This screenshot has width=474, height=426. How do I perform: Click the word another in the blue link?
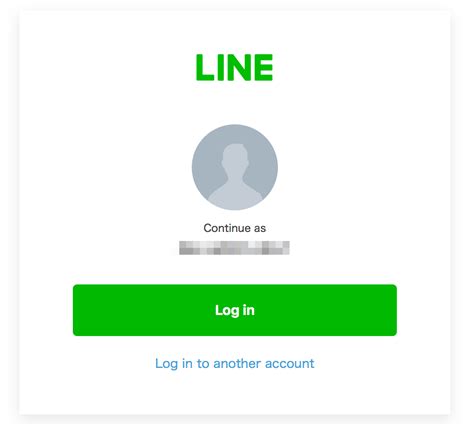237,363
